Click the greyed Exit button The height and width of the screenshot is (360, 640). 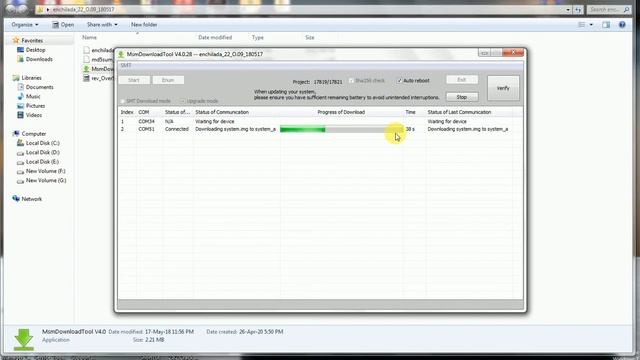tap(462, 80)
